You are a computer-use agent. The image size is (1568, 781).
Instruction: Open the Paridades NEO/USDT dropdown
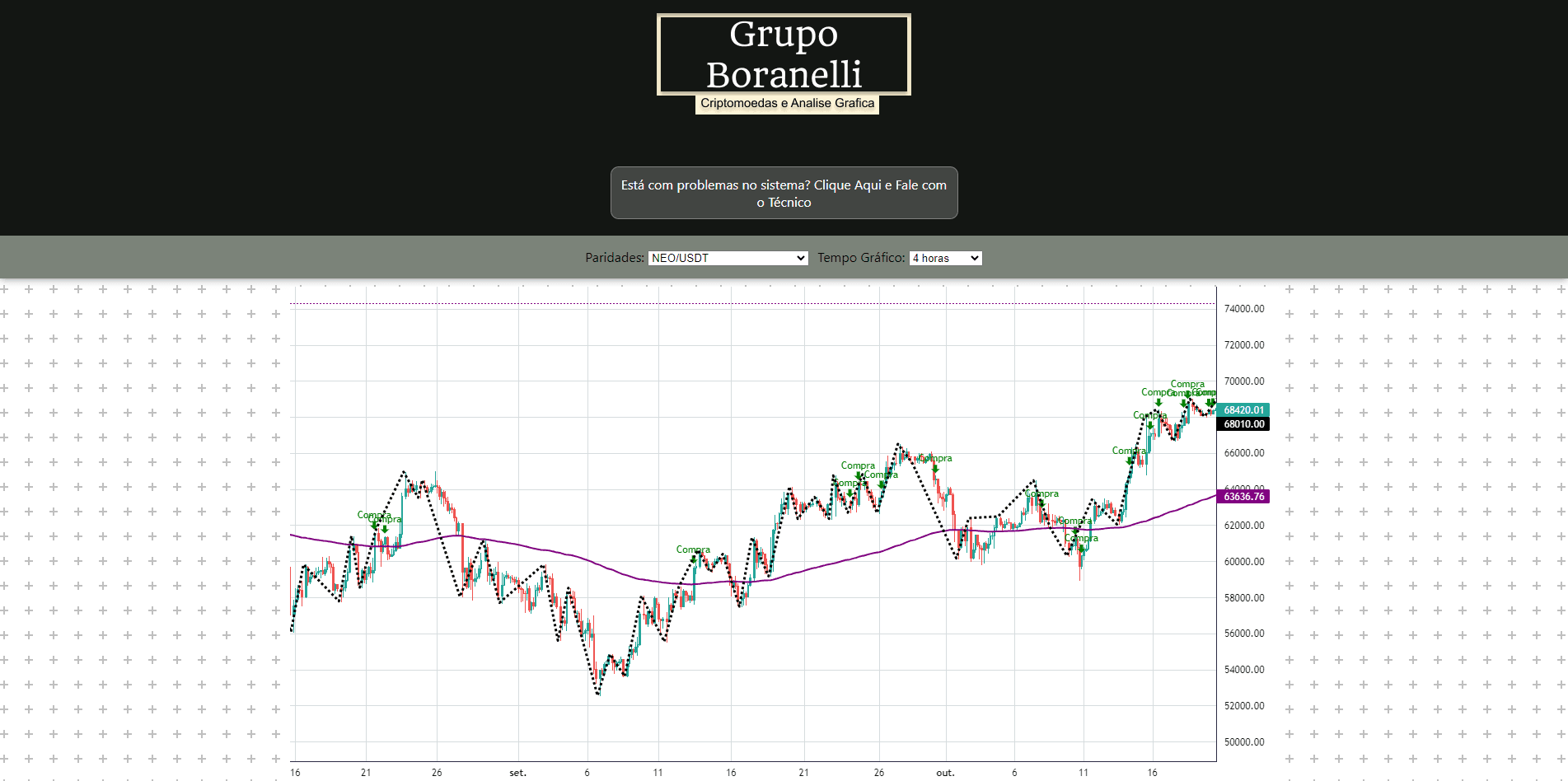click(x=728, y=258)
